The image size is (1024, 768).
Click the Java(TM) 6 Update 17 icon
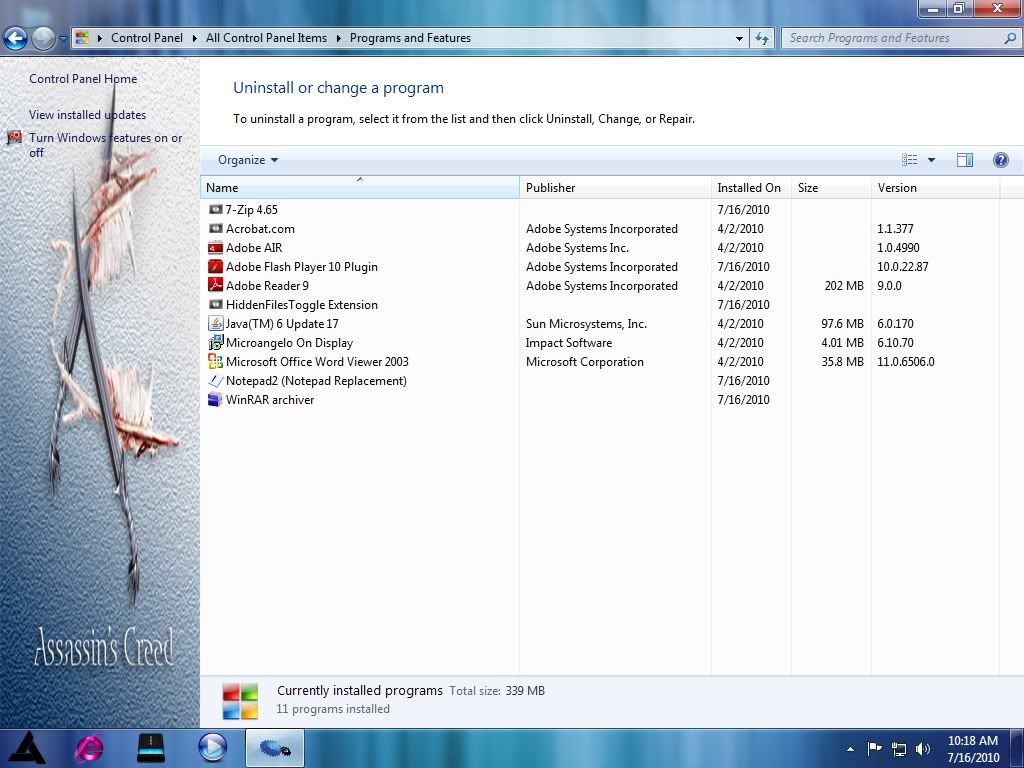pos(216,323)
